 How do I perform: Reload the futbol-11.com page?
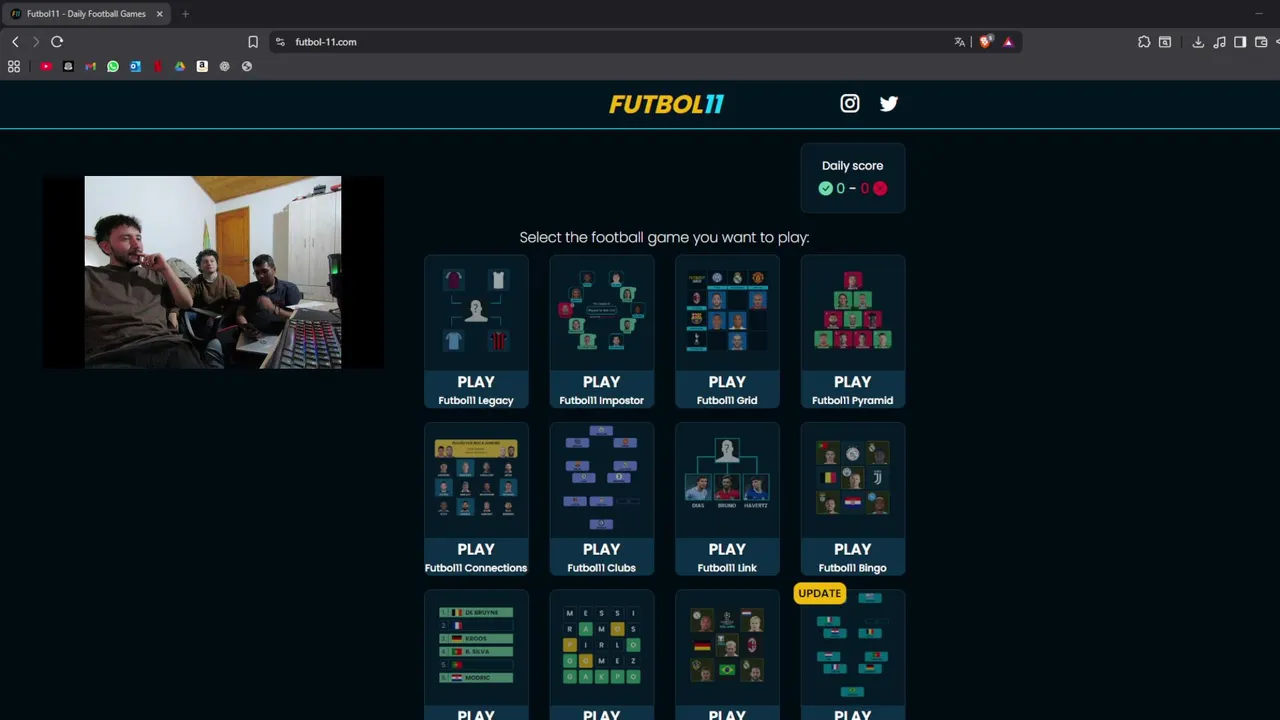[57, 42]
